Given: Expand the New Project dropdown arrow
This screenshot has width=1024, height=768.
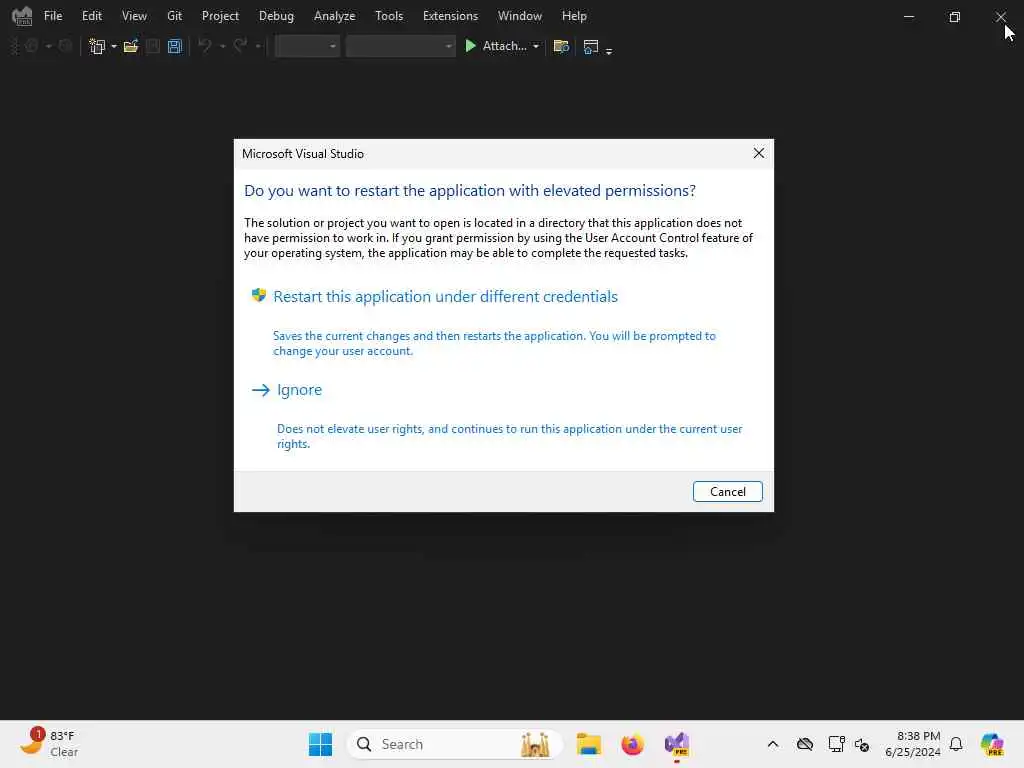Looking at the screenshot, I should pos(114,46).
